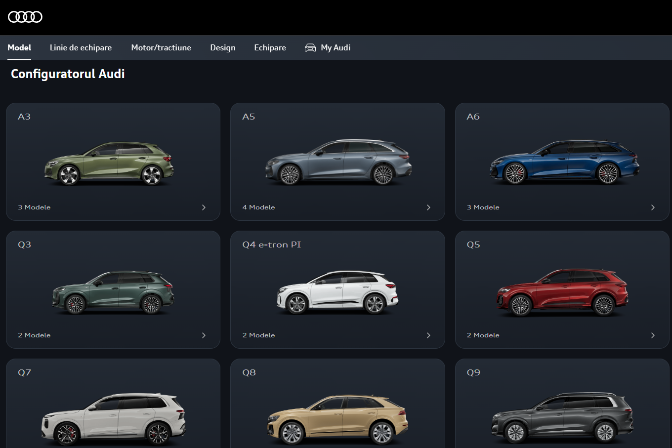Click the A6 model title

473,117
